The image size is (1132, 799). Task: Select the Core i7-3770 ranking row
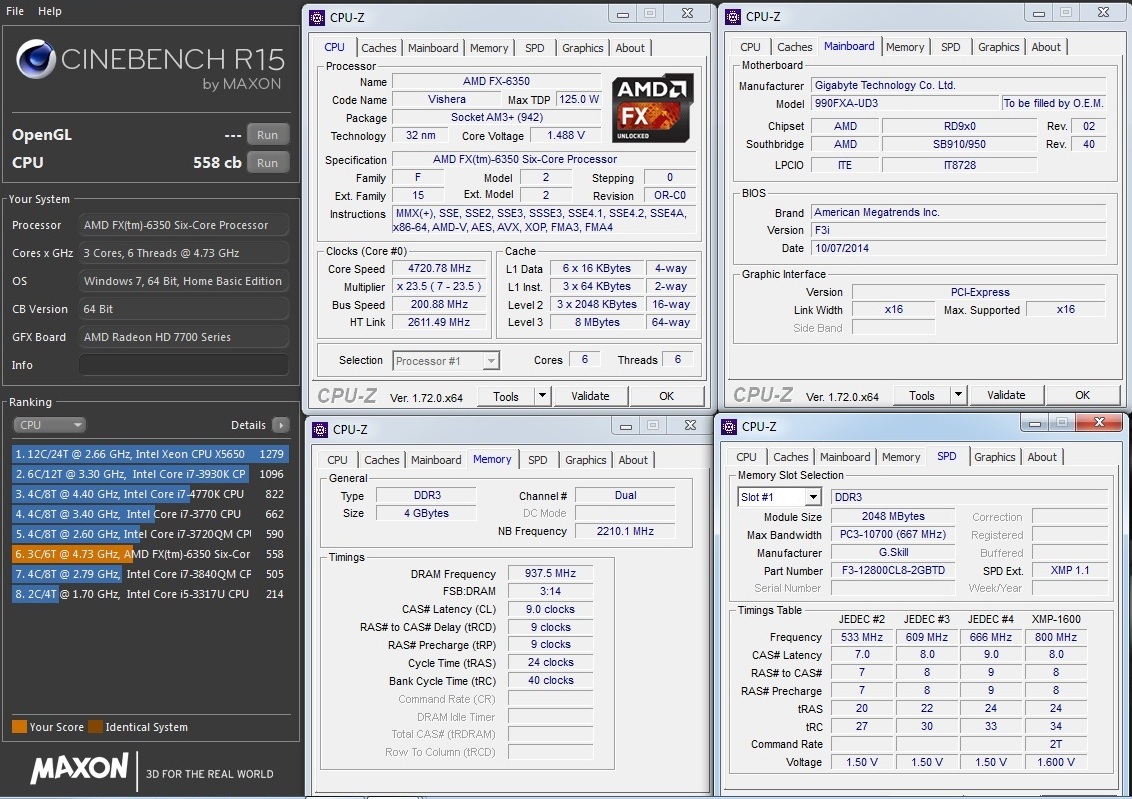pos(150,515)
